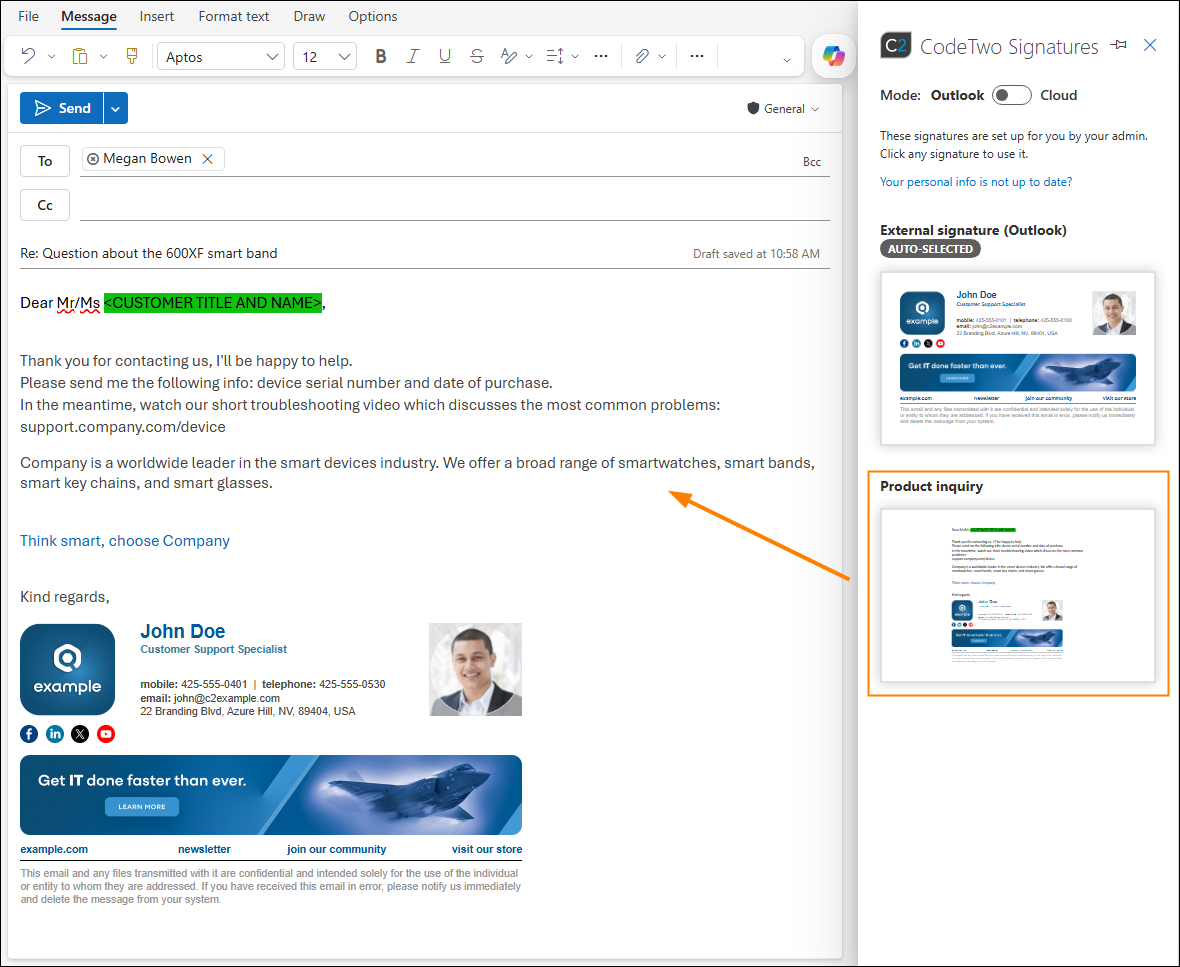Click the YouTube icon in the email signature

[x=106, y=734]
